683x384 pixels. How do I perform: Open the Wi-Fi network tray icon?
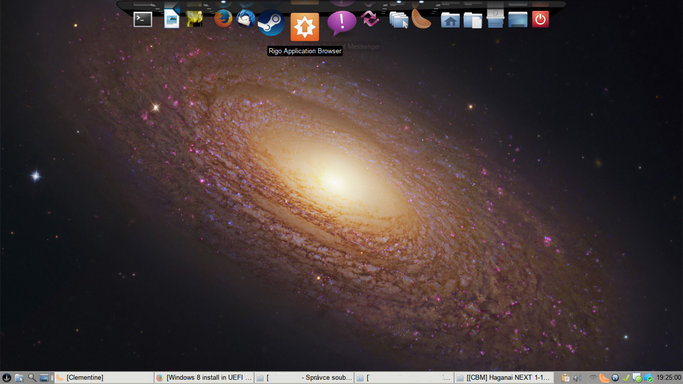click(593, 378)
